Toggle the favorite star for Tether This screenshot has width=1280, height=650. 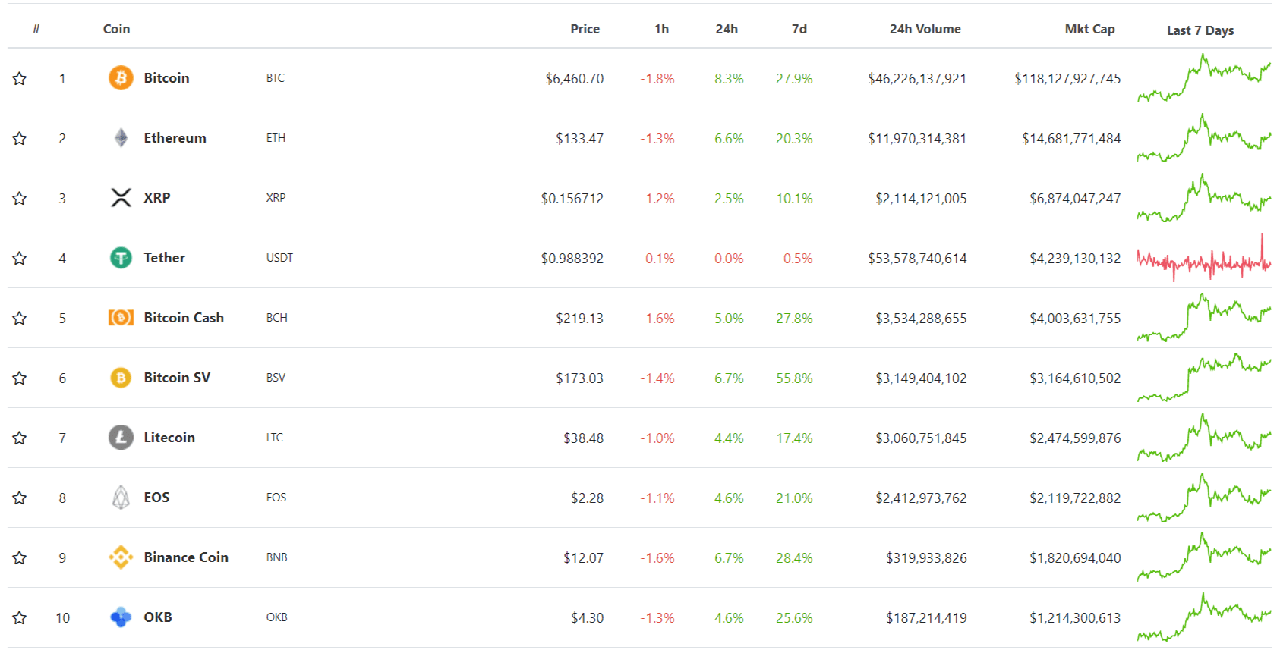(19, 258)
